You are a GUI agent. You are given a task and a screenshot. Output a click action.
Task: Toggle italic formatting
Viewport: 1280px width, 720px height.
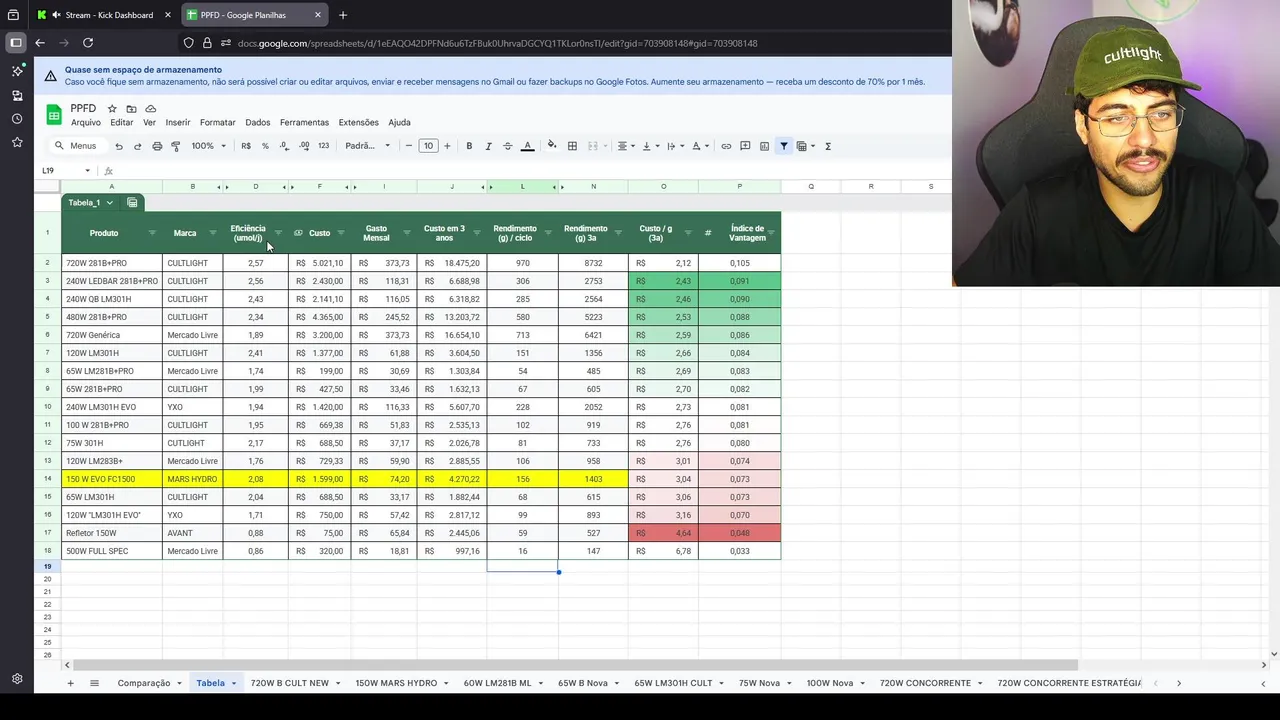tap(488, 146)
